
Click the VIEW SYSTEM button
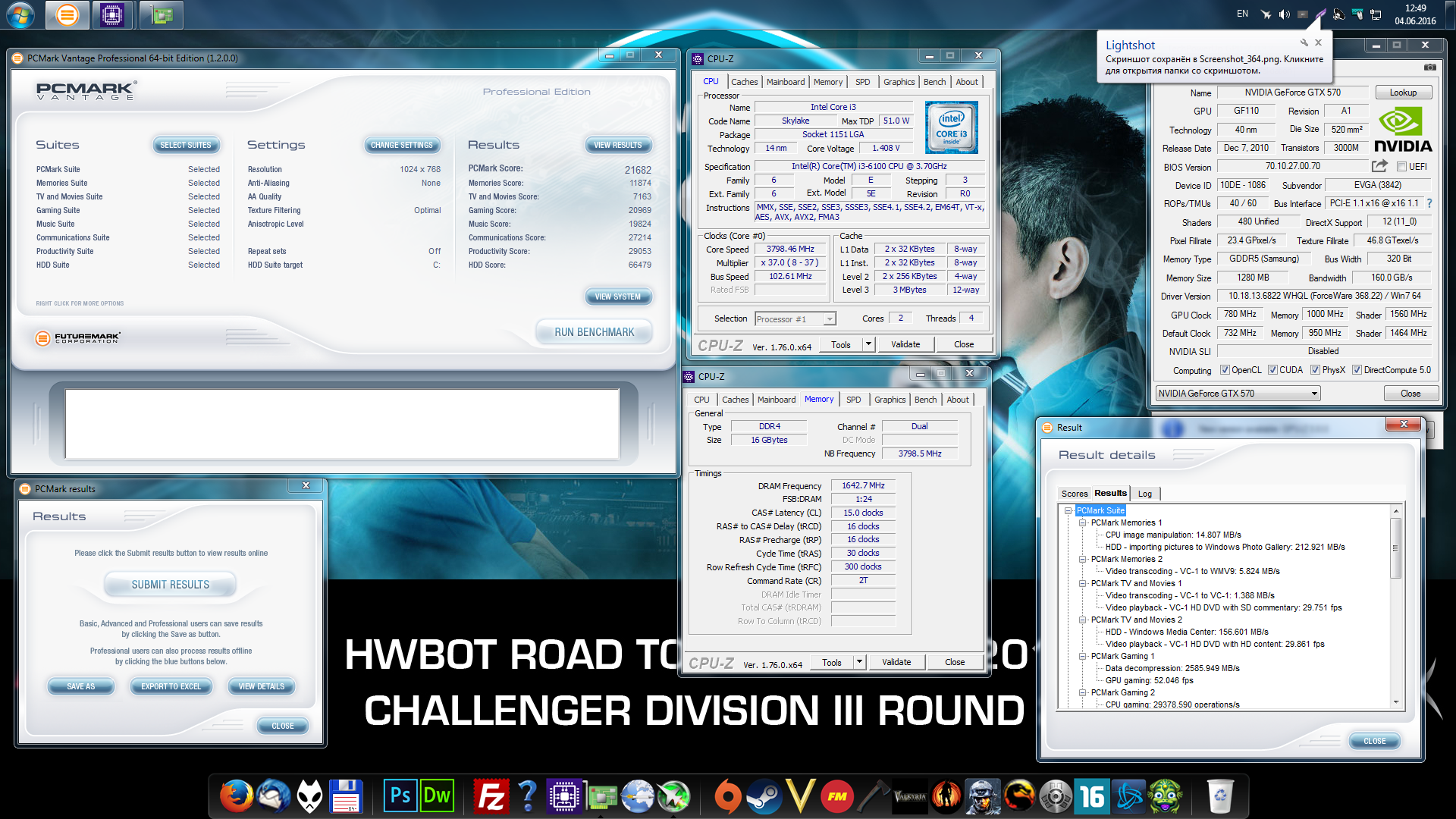[618, 297]
